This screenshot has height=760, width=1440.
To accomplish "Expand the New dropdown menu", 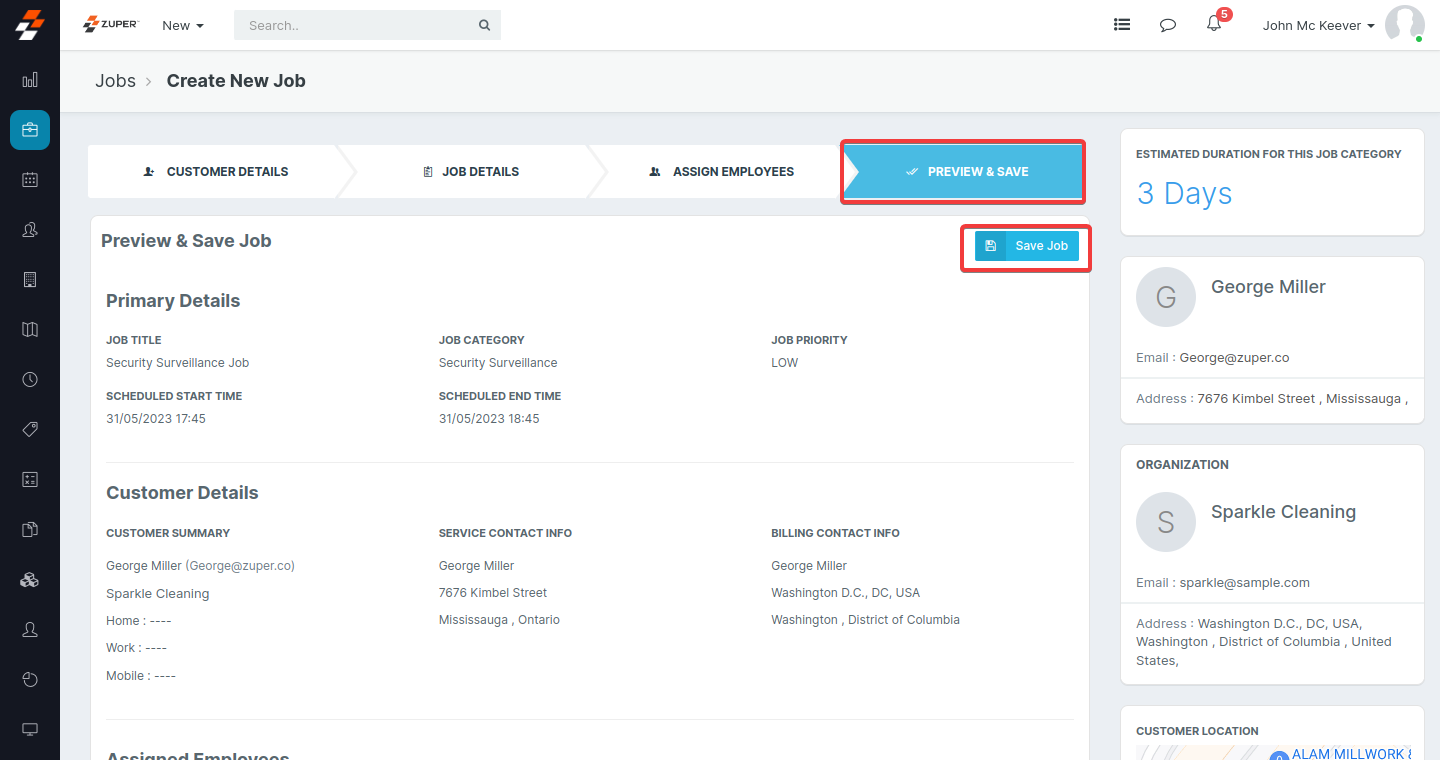I will 182,25.
